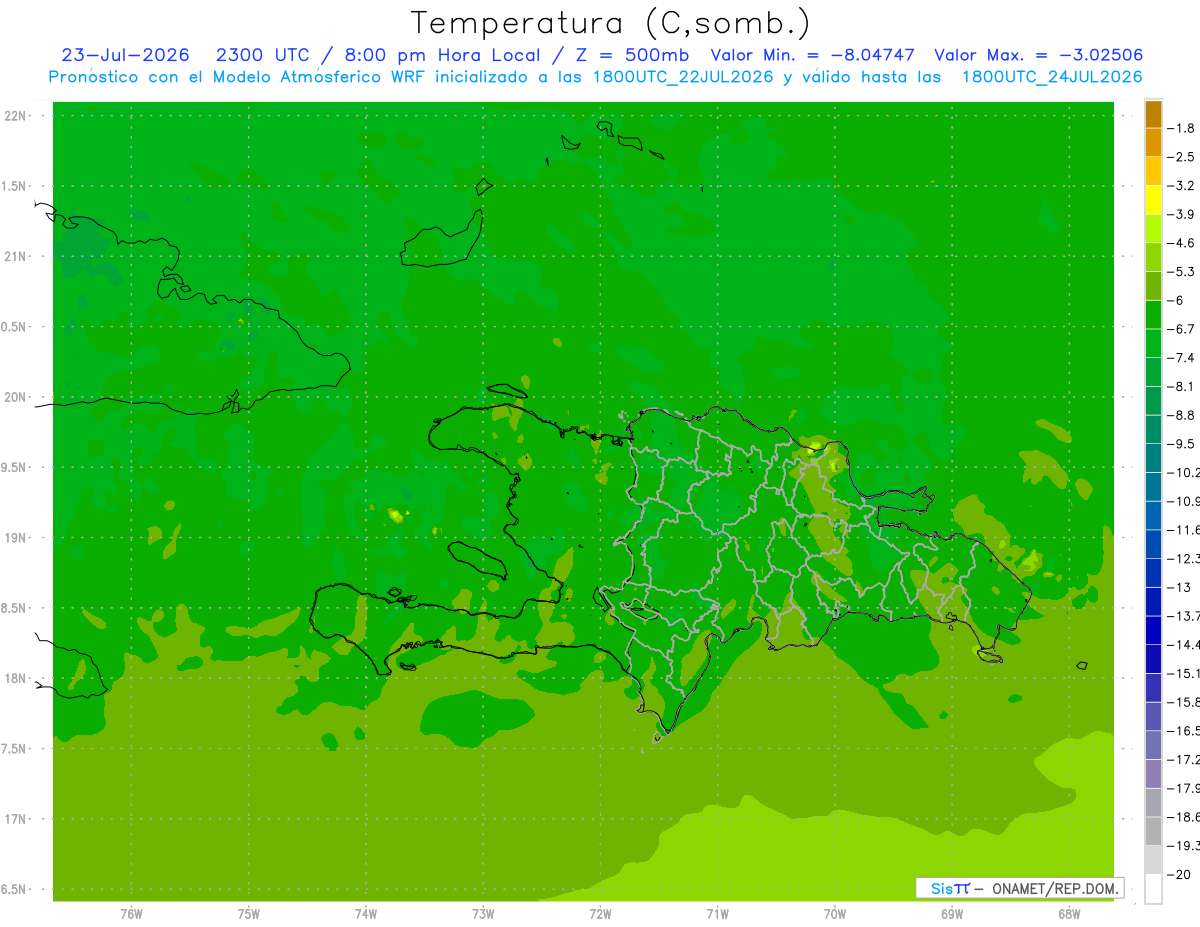The height and width of the screenshot is (927, 1200).
Task: Click the "69W" longitude label
Action: click(x=952, y=914)
